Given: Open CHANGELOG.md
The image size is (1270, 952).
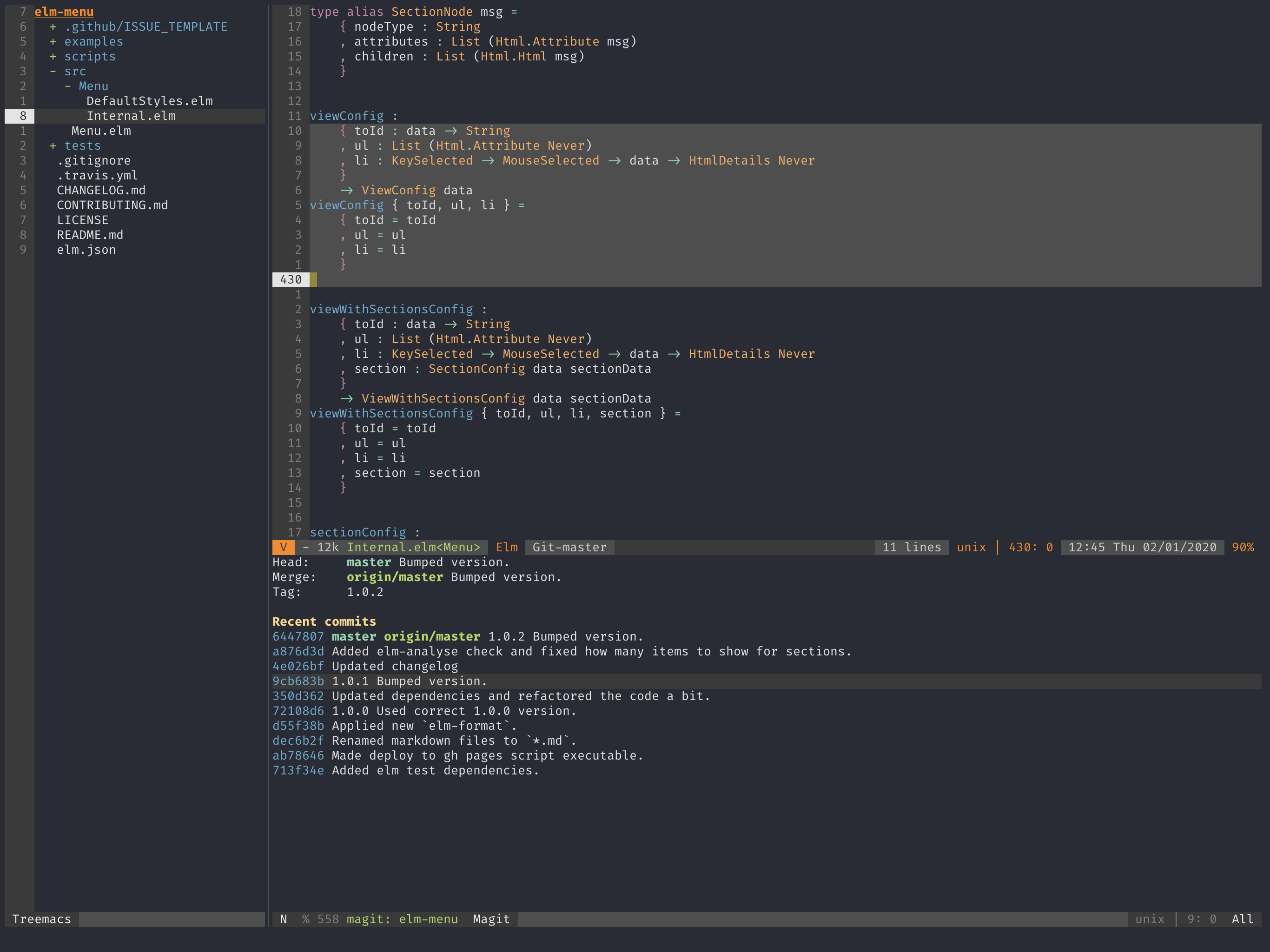Looking at the screenshot, I should pos(101,191).
